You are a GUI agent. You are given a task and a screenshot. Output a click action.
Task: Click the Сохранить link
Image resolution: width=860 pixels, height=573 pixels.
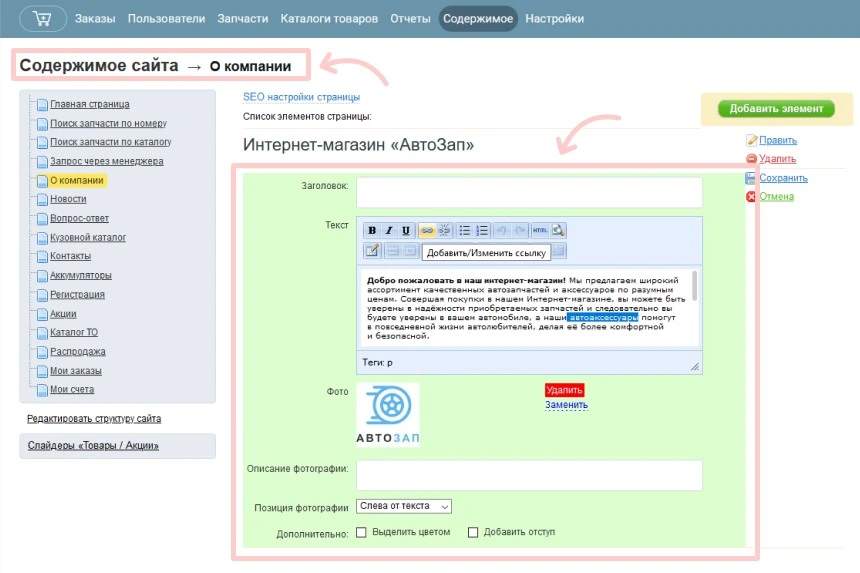pyautogui.click(x=783, y=178)
